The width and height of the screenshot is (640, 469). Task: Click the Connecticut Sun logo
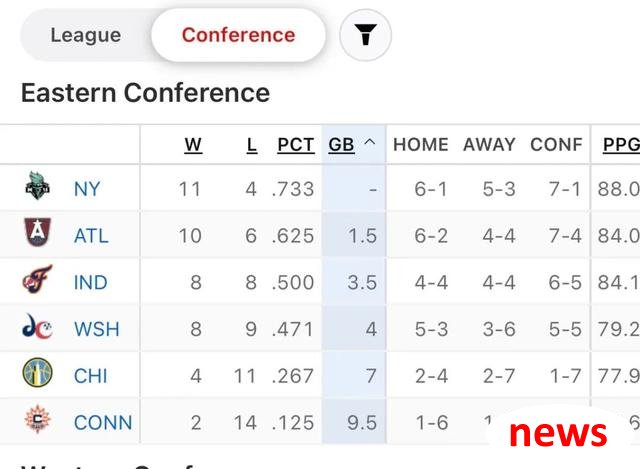click(x=37, y=419)
